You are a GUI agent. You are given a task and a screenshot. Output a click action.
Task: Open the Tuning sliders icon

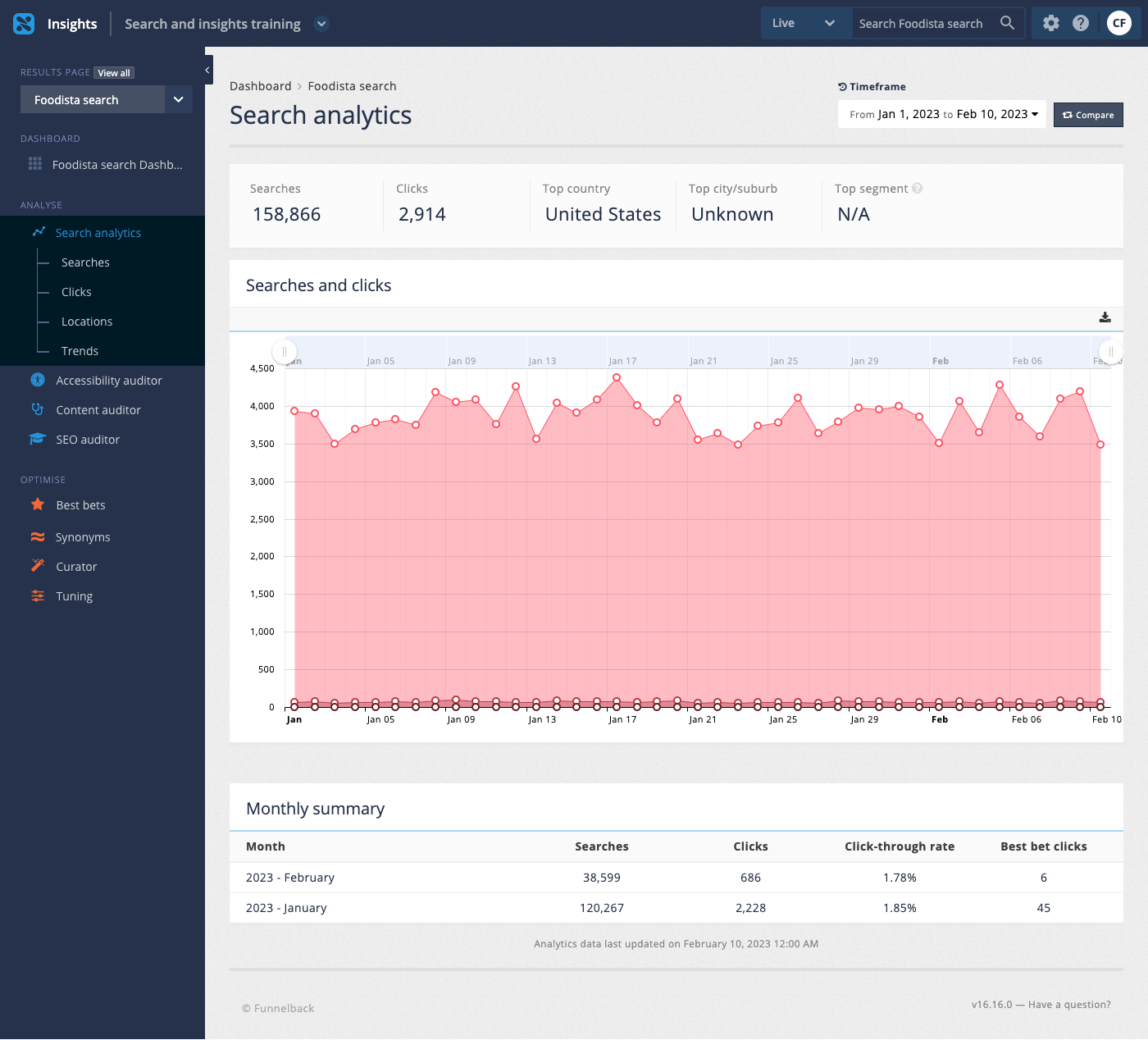[37, 595]
